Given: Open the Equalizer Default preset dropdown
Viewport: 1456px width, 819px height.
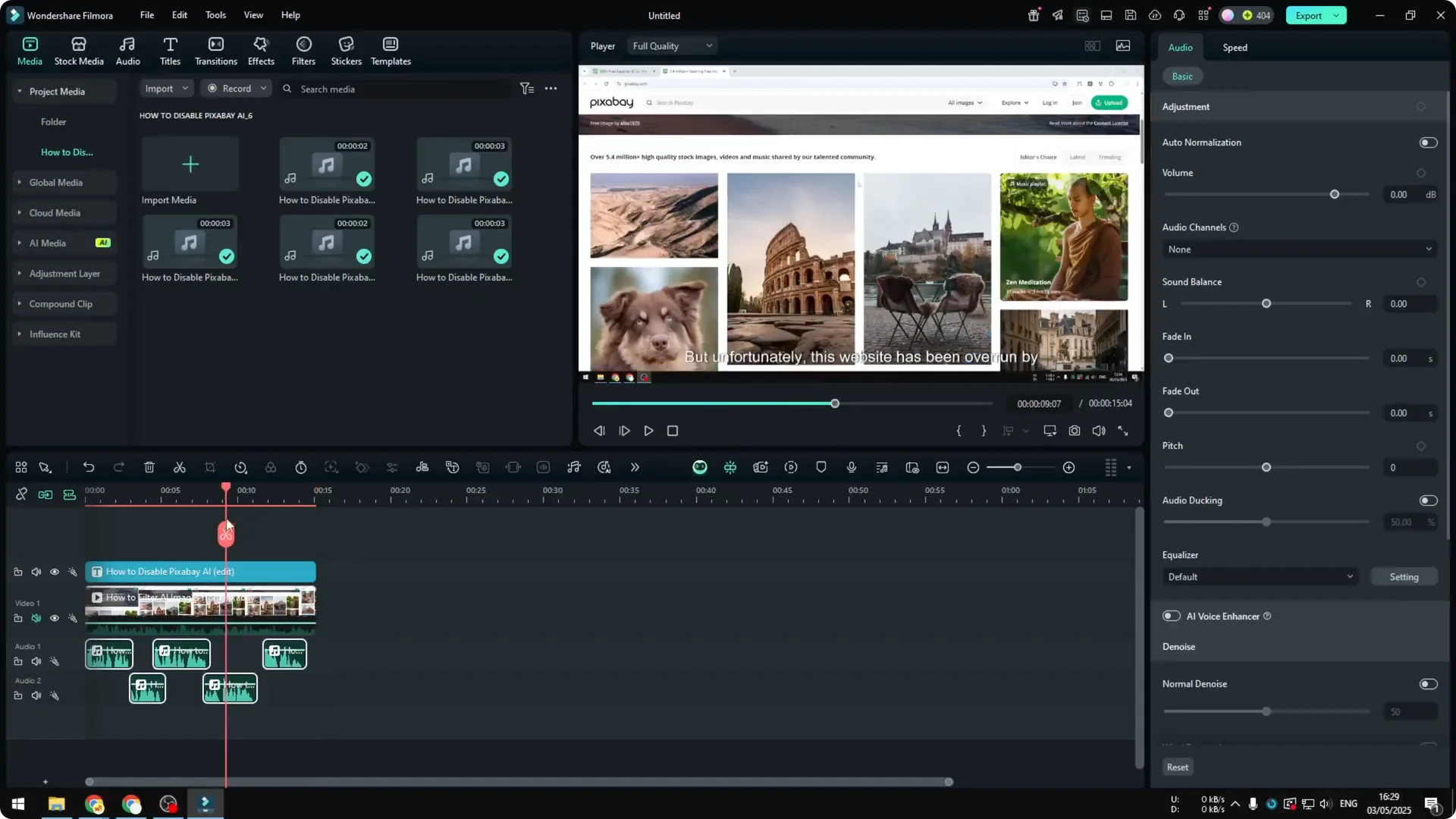Looking at the screenshot, I should (1259, 576).
